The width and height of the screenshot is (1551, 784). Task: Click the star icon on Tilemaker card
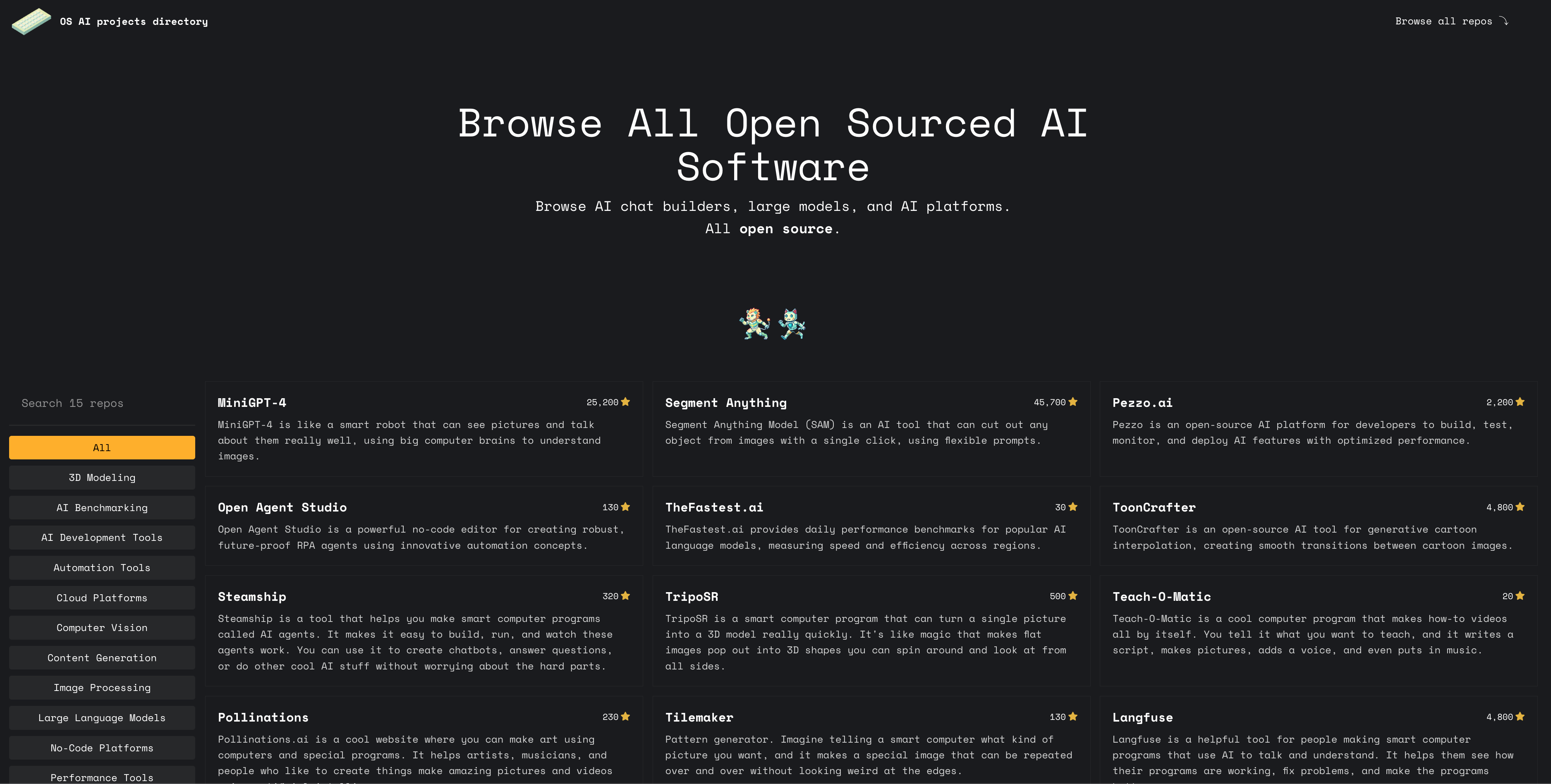tap(1073, 717)
